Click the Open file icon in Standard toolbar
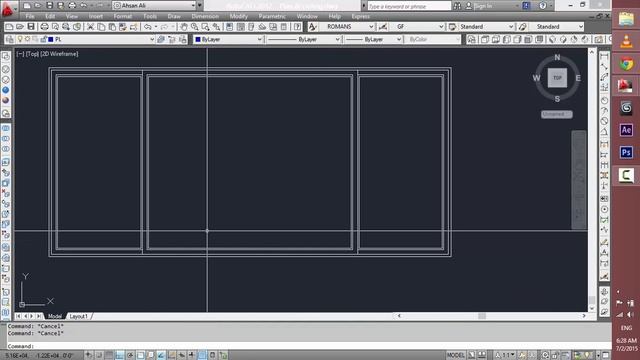Viewport: 640px width, 360px height. 20,27
